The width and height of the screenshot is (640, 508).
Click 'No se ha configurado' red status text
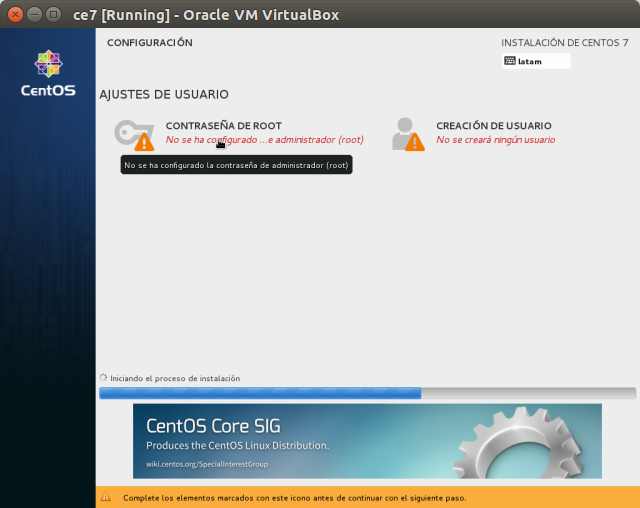[264, 140]
